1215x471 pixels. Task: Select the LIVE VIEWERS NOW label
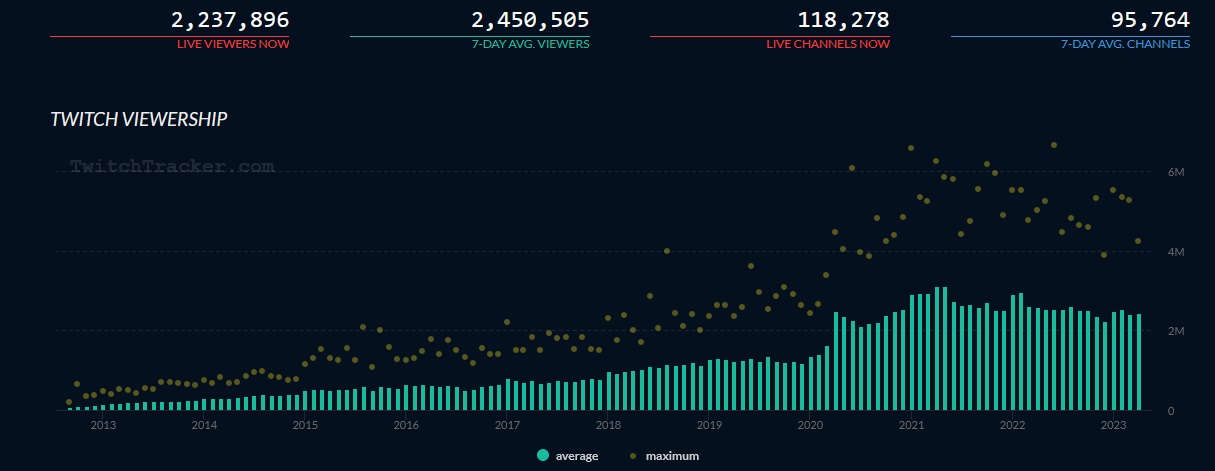[233, 44]
